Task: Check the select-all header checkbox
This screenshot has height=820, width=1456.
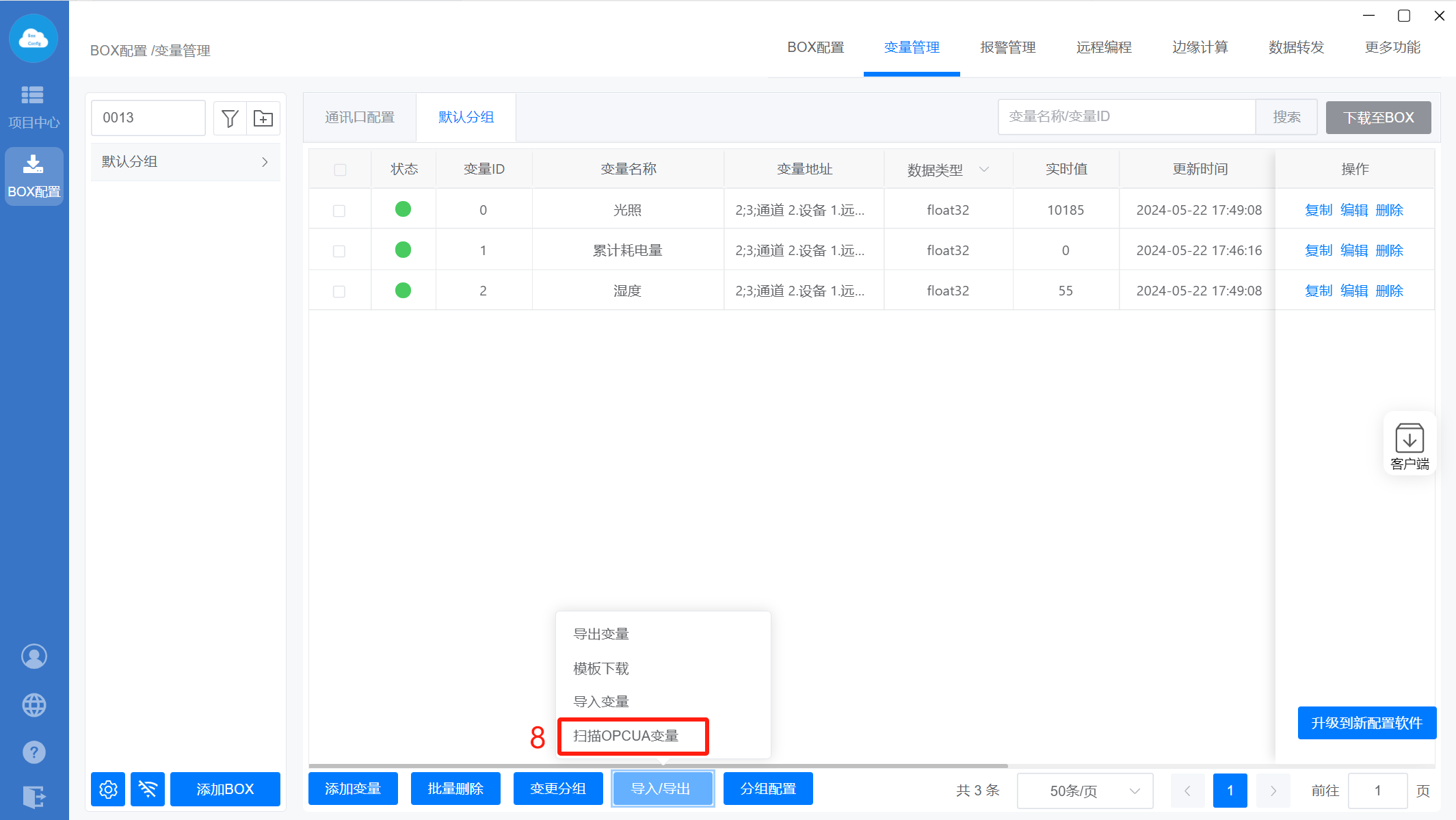Action: pyautogui.click(x=340, y=170)
